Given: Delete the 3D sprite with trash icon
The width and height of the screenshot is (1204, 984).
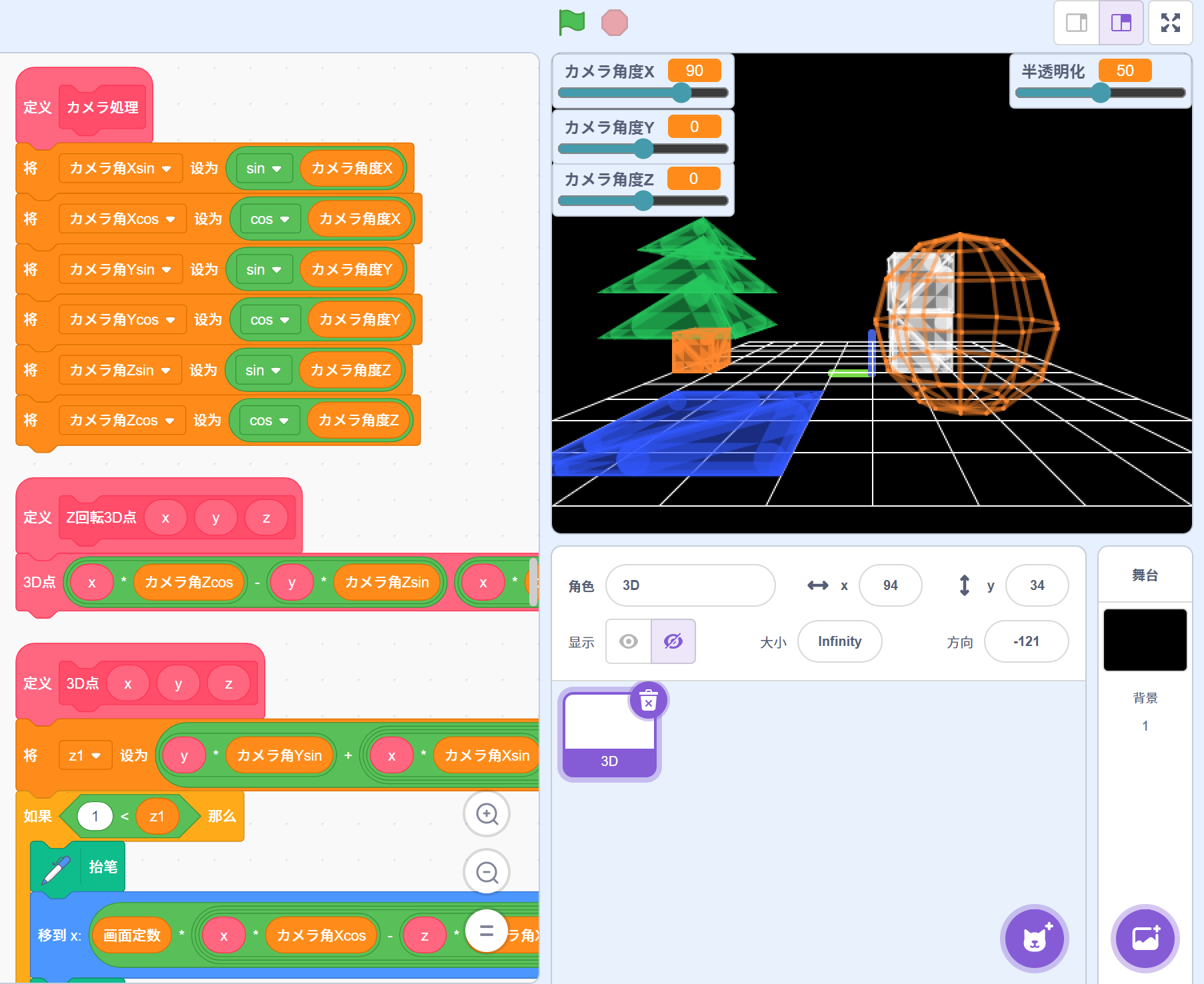Looking at the screenshot, I should (x=648, y=701).
